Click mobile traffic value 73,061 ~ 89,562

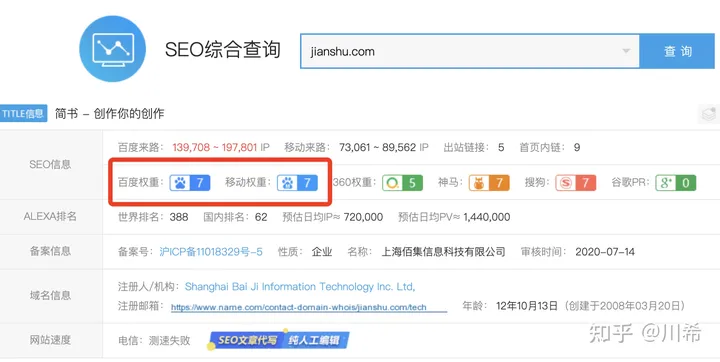[377, 147]
